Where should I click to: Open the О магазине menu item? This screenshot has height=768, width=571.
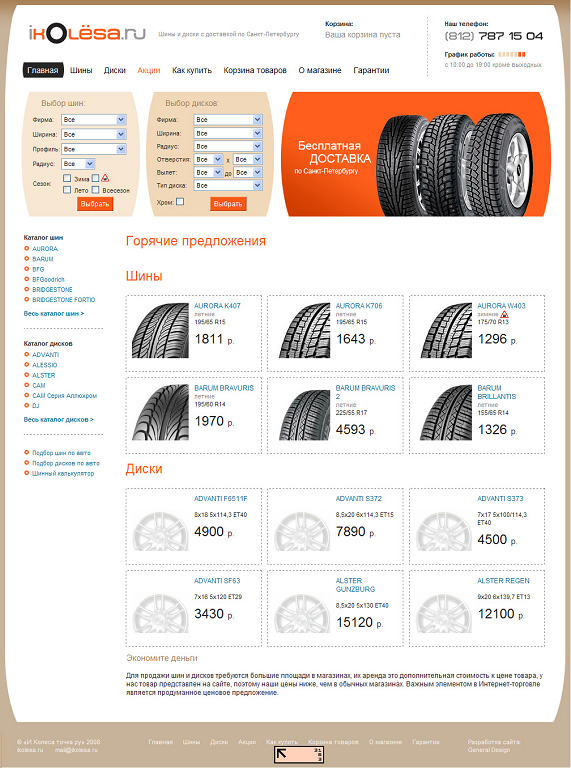320,70
